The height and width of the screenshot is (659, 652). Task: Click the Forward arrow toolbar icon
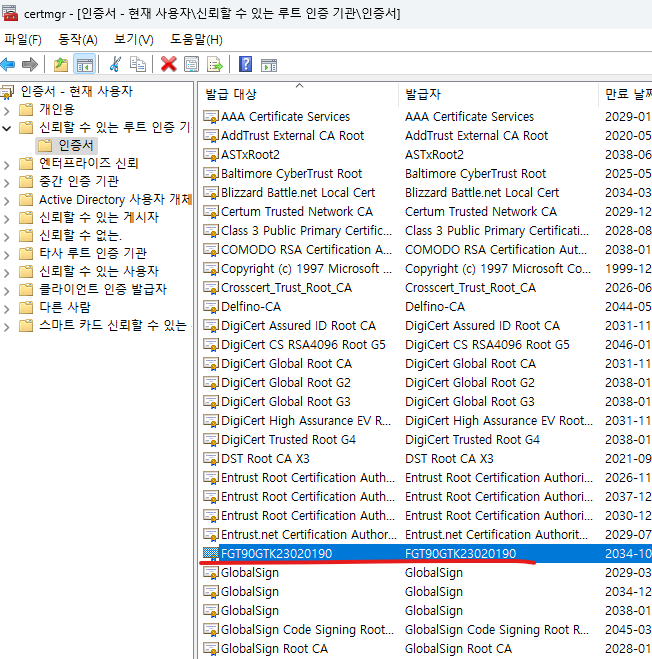(30, 65)
